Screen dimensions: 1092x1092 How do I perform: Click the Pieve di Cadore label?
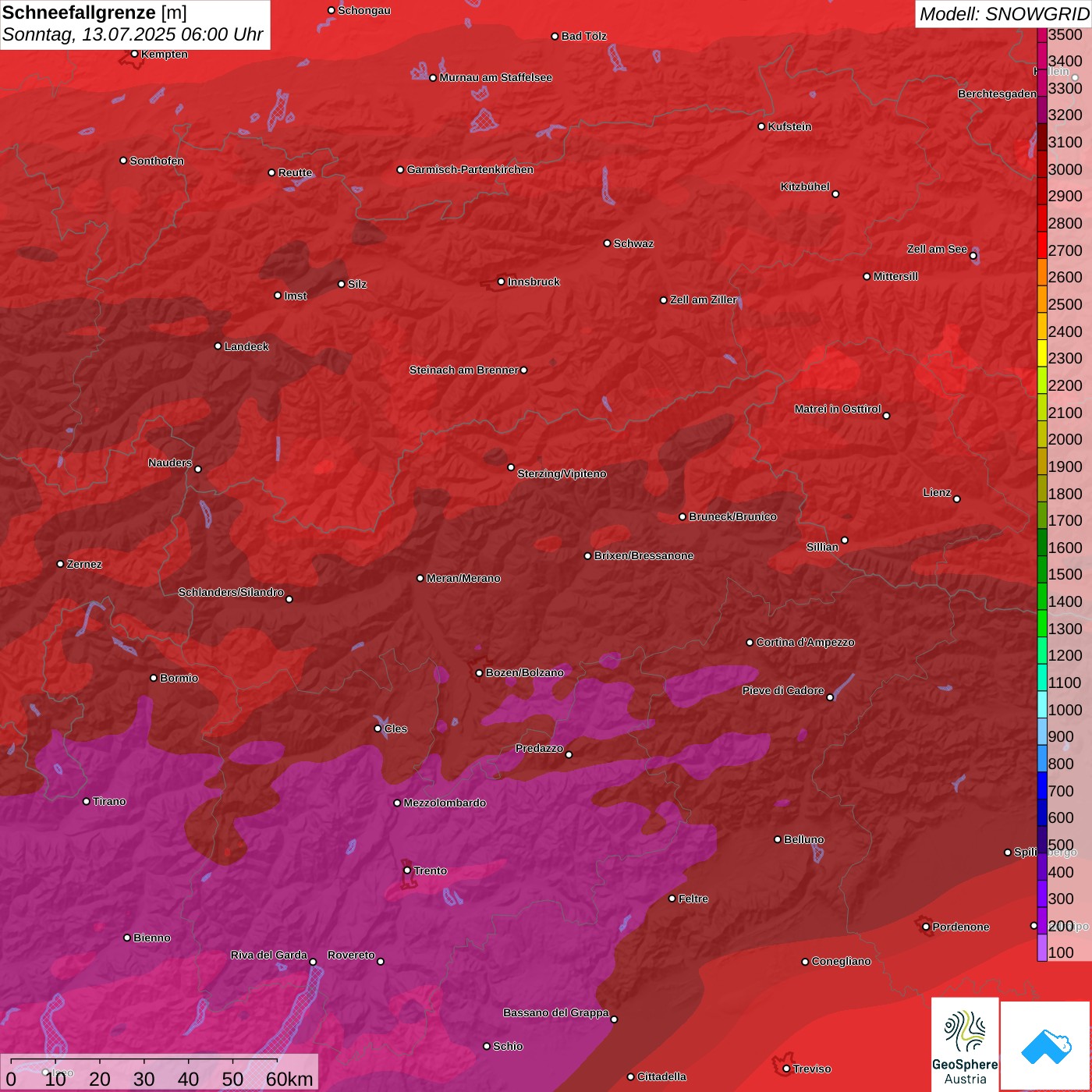tap(783, 690)
